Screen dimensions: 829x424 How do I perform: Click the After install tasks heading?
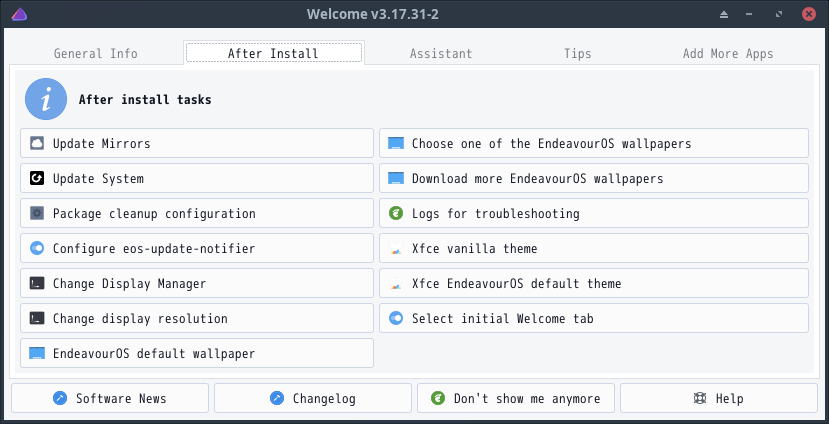(x=145, y=99)
